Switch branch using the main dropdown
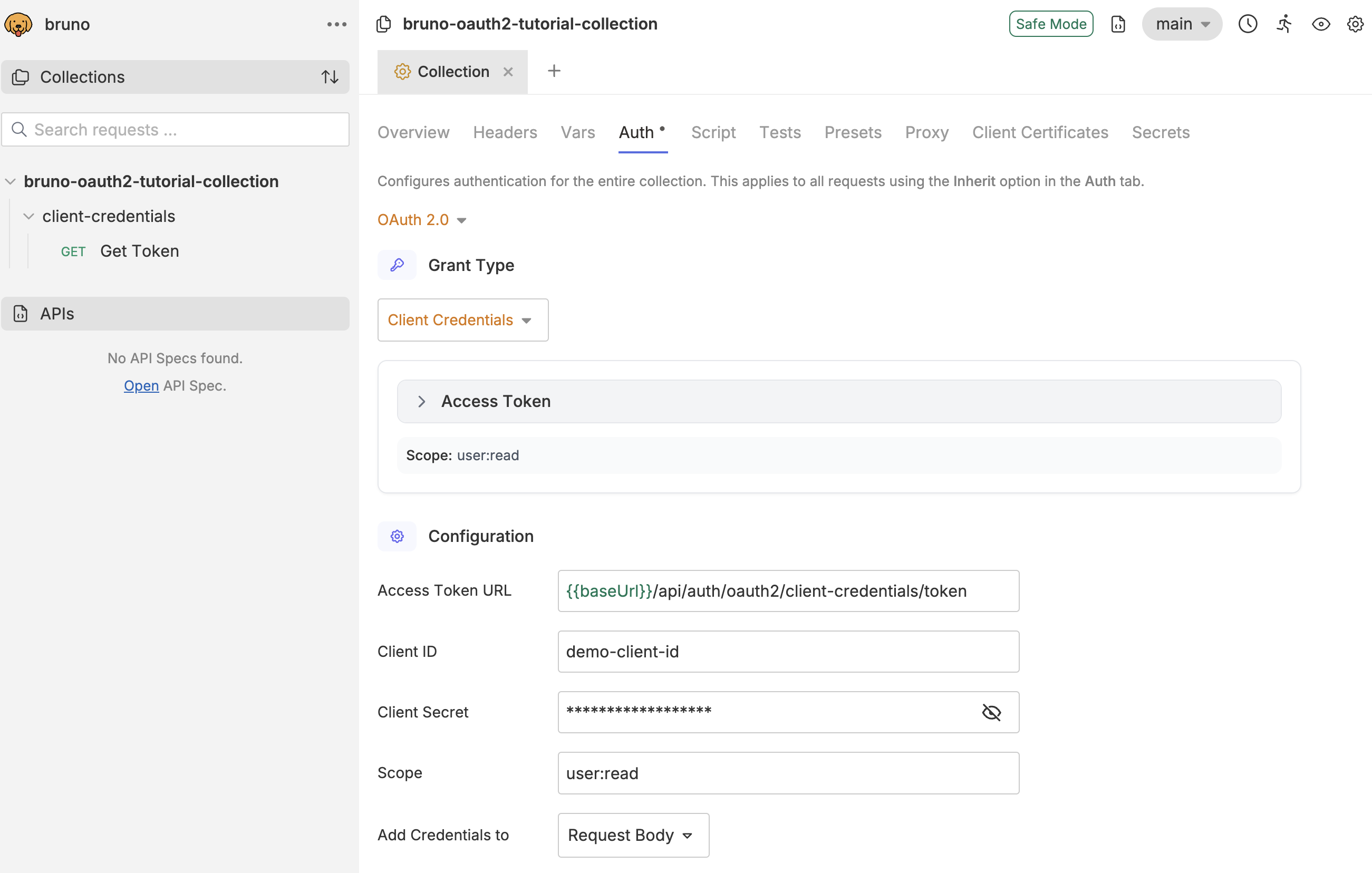The height and width of the screenshot is (873, 1372). 1181,24
